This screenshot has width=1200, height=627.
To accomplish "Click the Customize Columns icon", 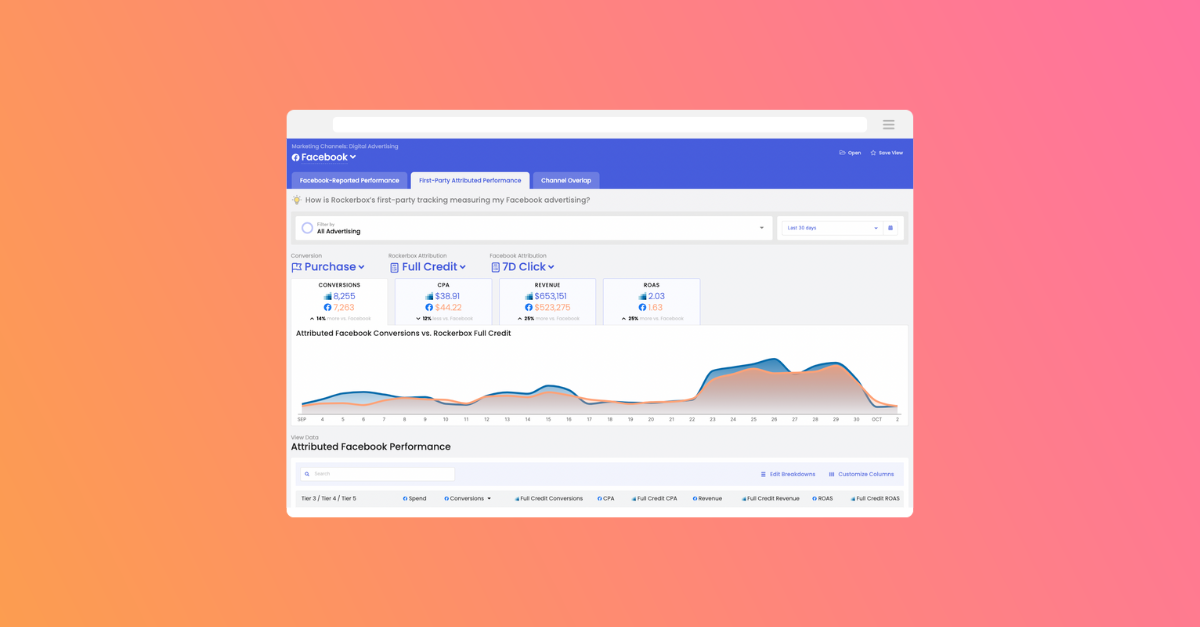I will click(x=832, y=474).
